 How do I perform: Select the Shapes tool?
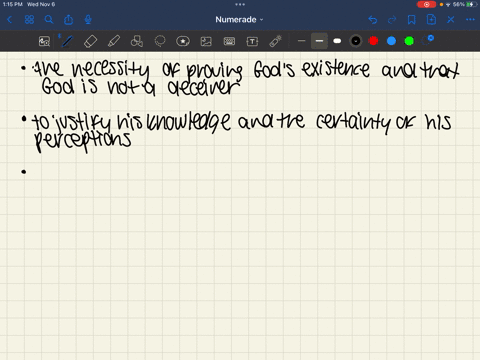coord(137,41)
